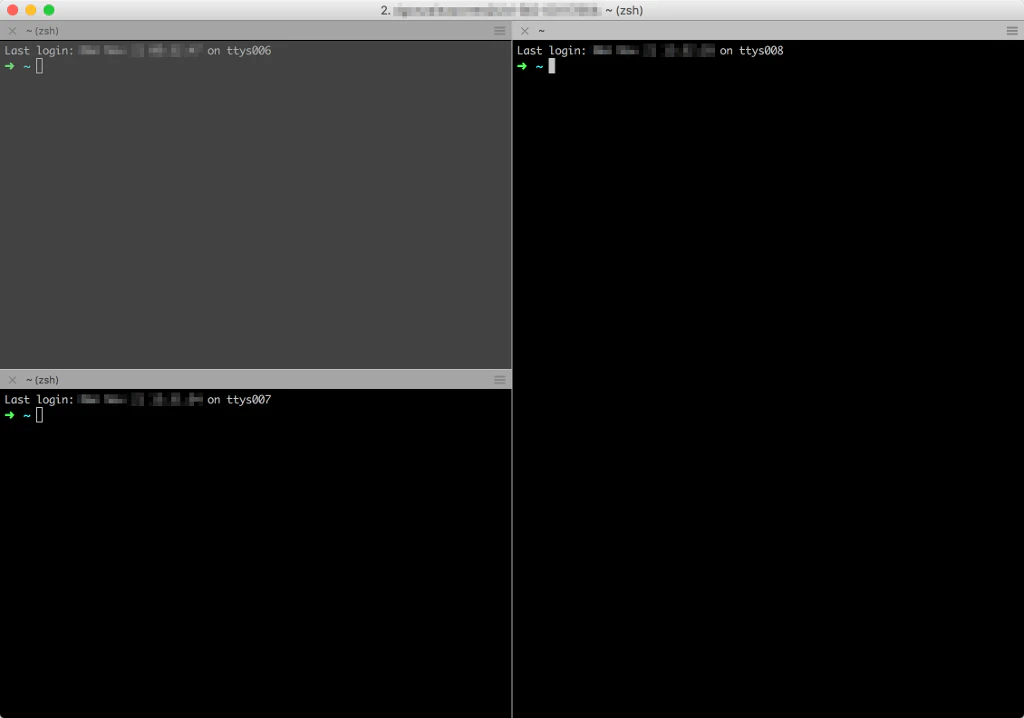Click the right pane title "~"
Image resolution: width=1024 pixels, height=718 pixels.
[541, 31]
